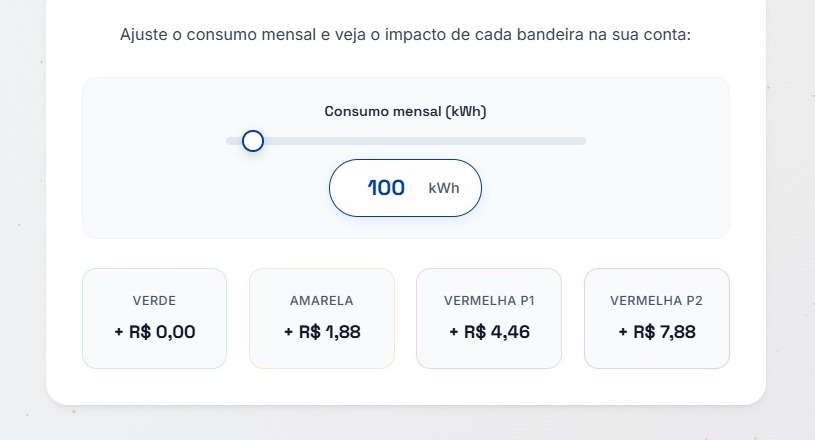
Task: Select the VERMELHA P1 flag card
Action: pyautogui.click(x=489, y=318)
